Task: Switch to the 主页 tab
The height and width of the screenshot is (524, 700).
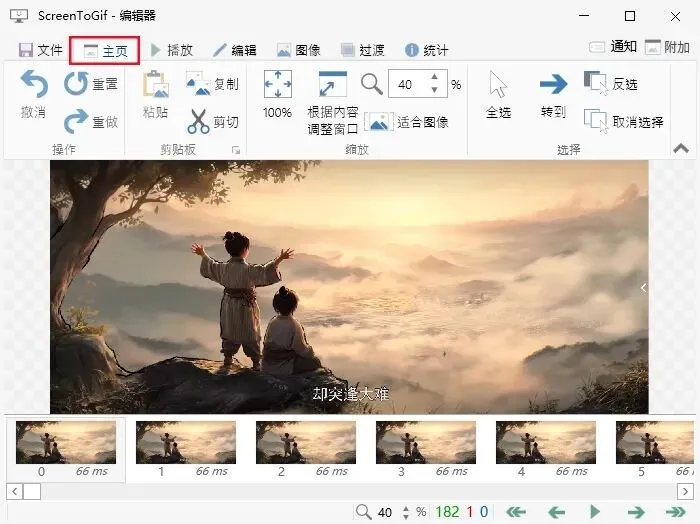Action: pos(105,51)
